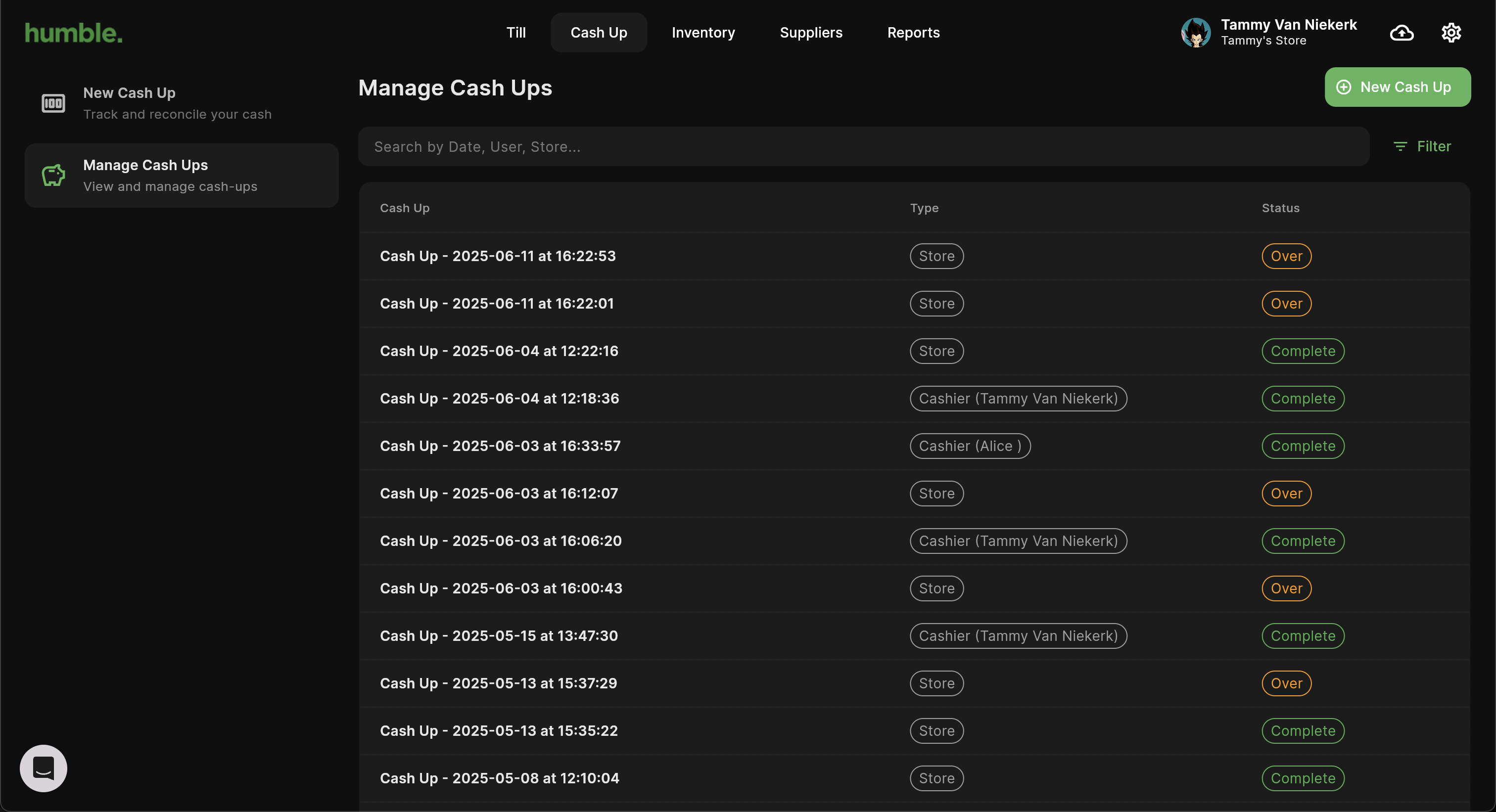Click the Status column header
The image size is (1496, 812).
(1280, 208)
